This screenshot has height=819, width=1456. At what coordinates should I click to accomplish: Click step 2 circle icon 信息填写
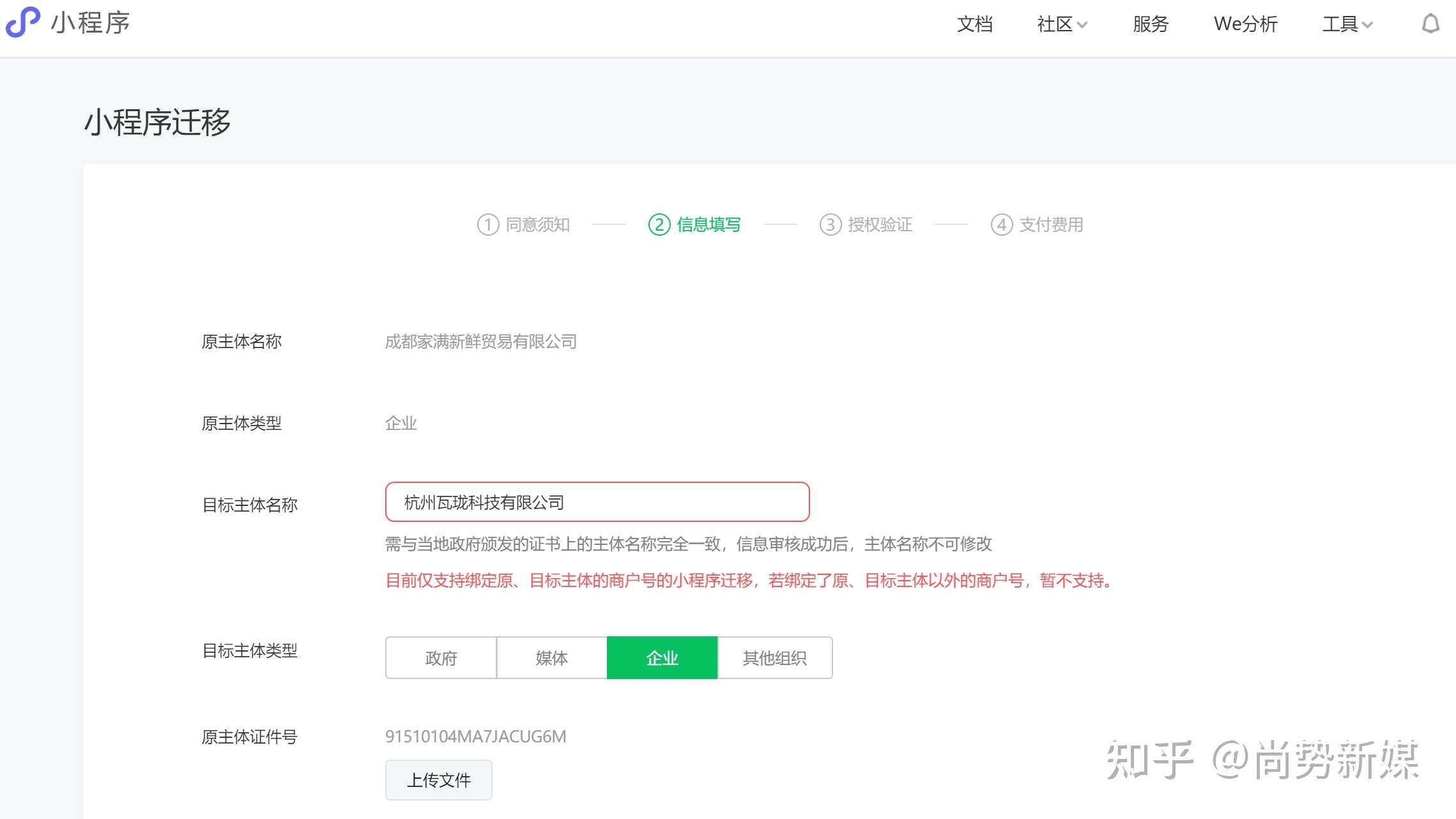659,225
